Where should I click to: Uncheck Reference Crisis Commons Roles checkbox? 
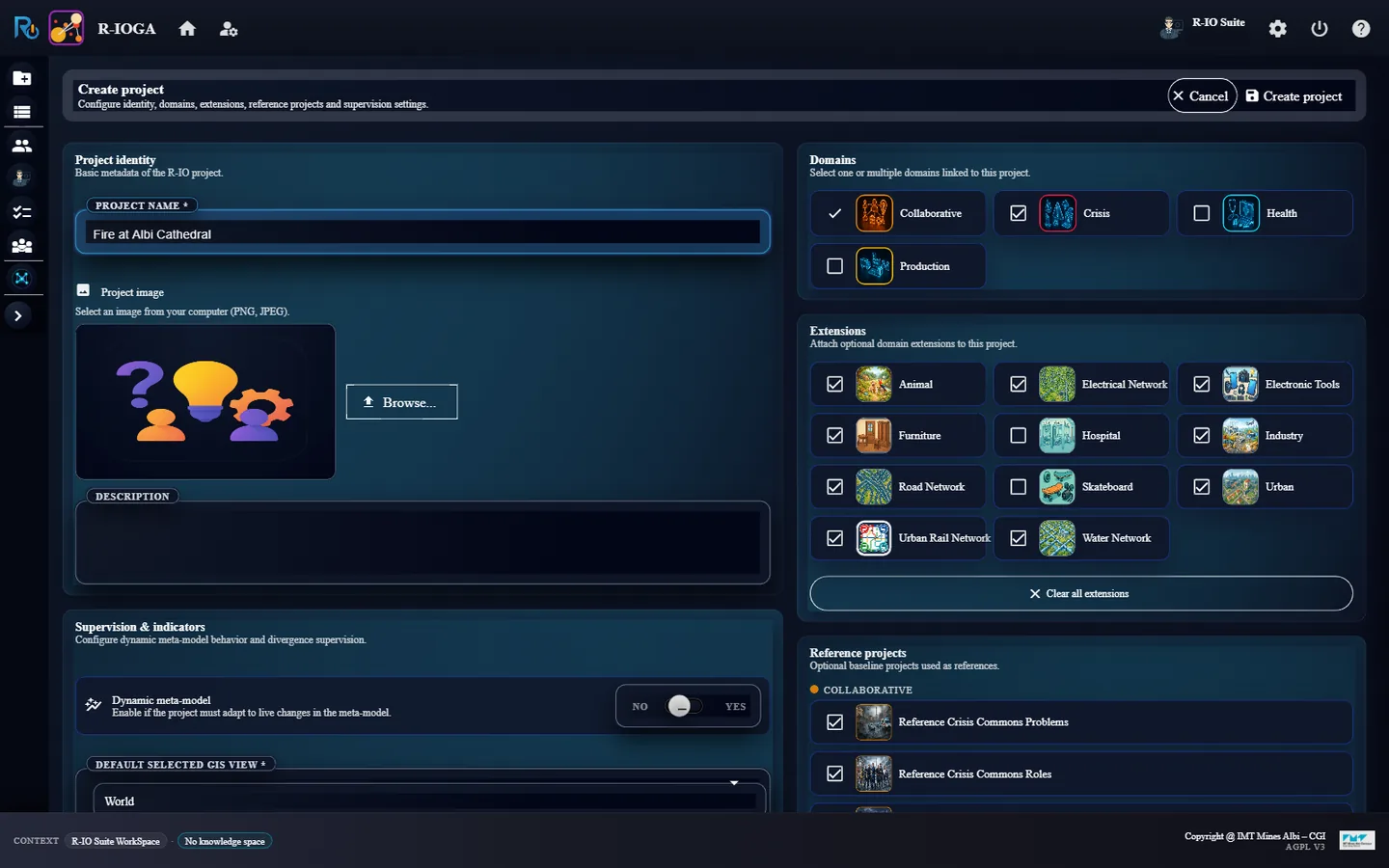tap(835, 773)
